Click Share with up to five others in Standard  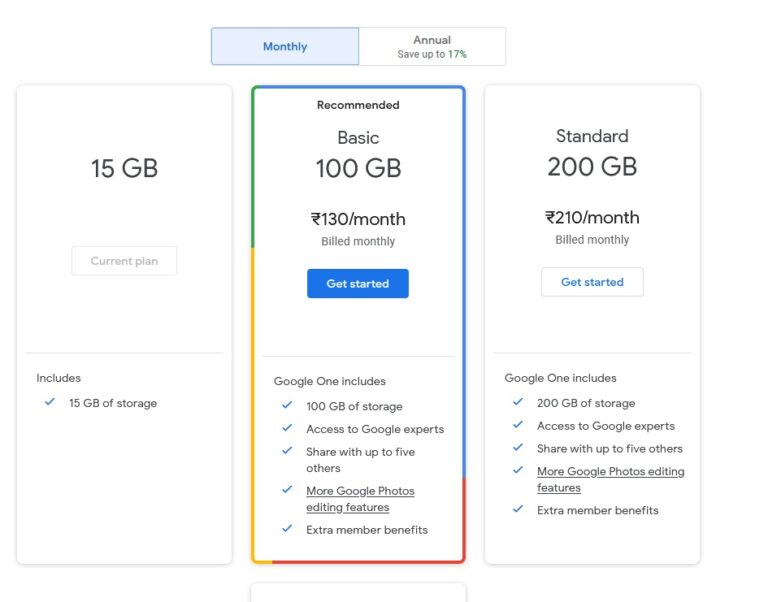tap(610, 449)
